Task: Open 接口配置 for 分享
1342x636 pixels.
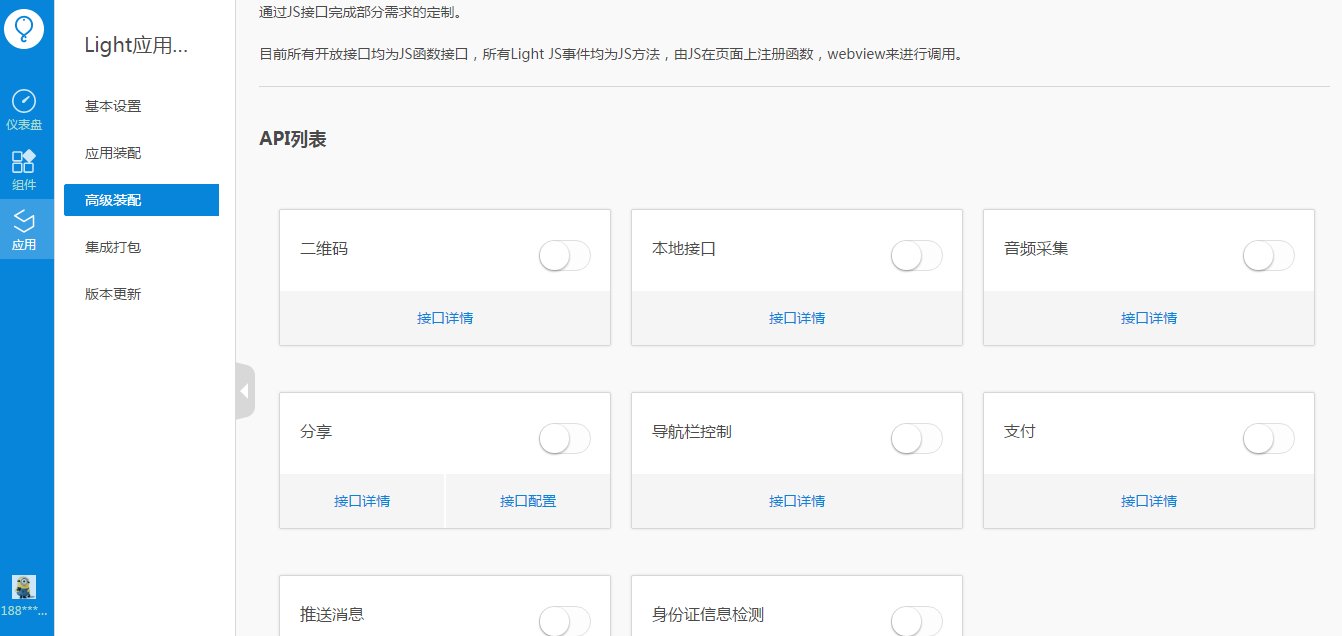Action: coord(528,501)
